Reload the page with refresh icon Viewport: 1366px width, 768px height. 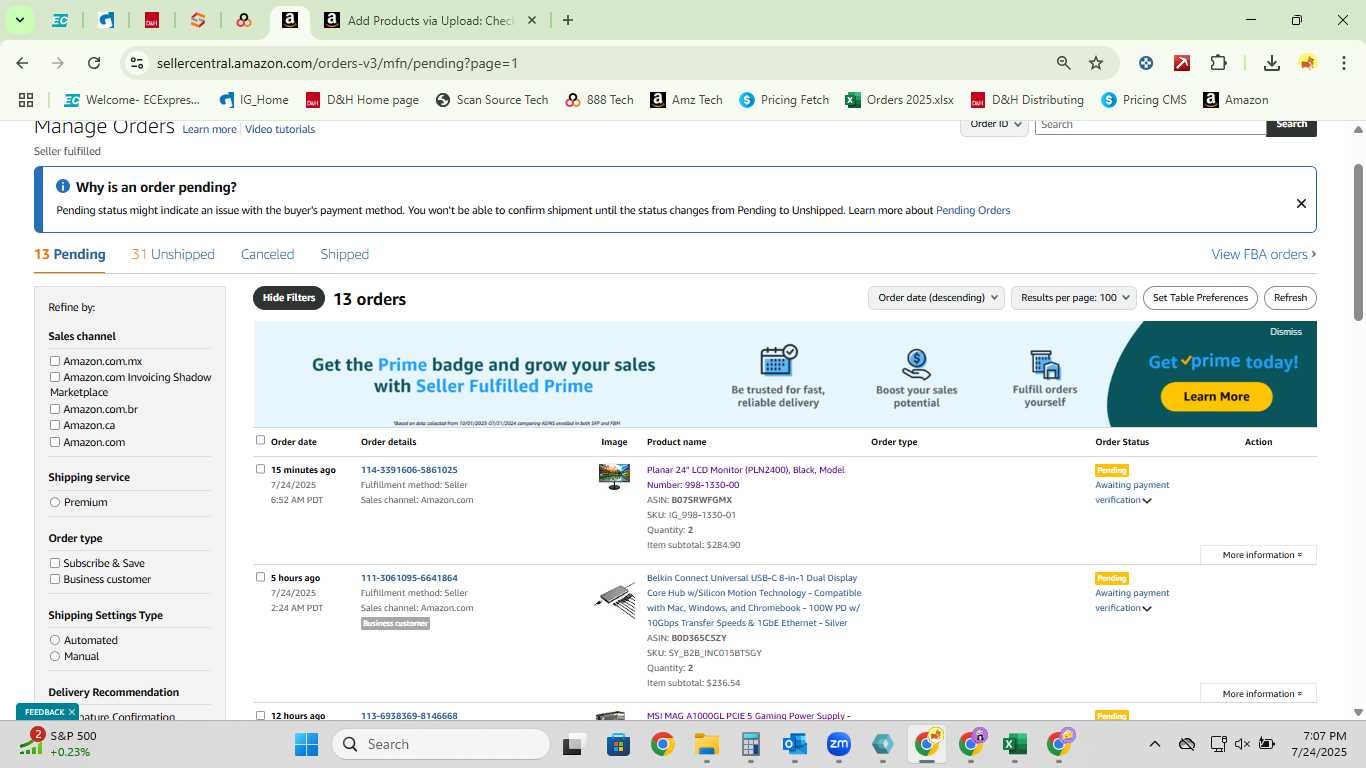[94, 63]
